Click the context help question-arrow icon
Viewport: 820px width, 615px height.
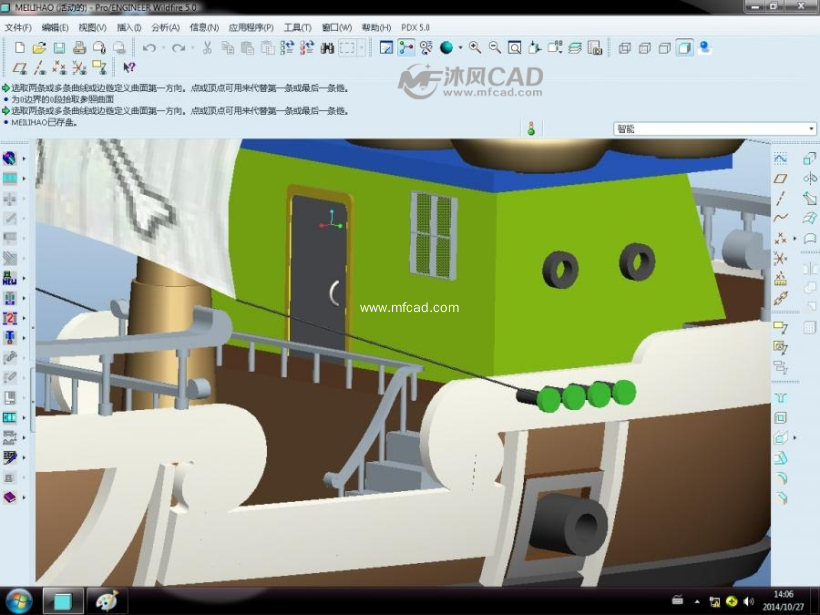pyautogui.click(x=128, y=68)
